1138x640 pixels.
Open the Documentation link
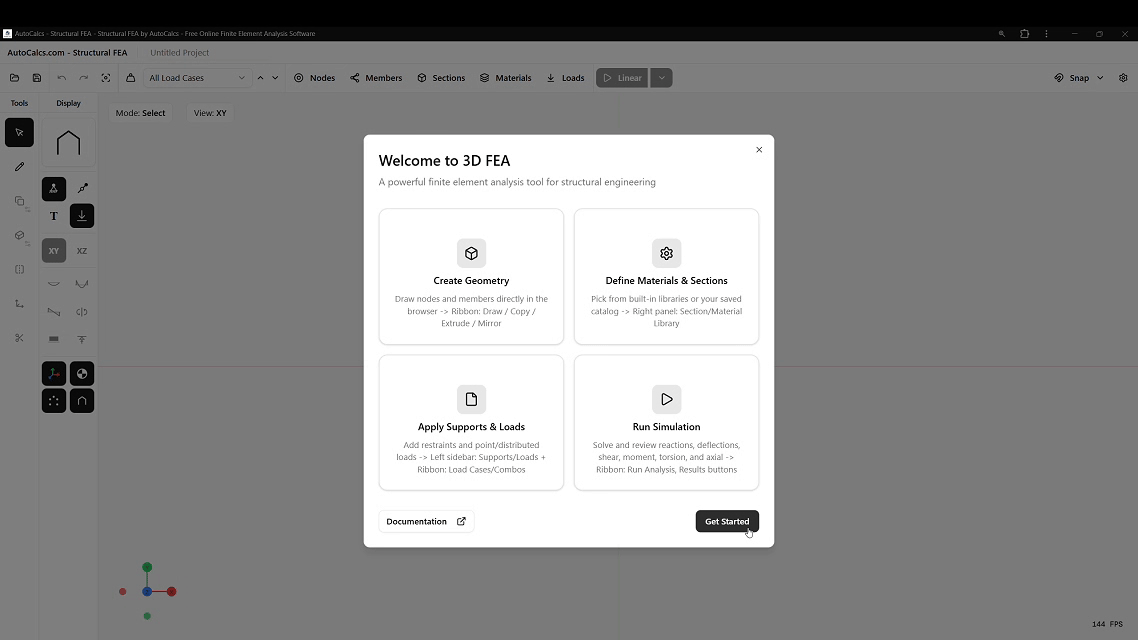tap(425, 521)
